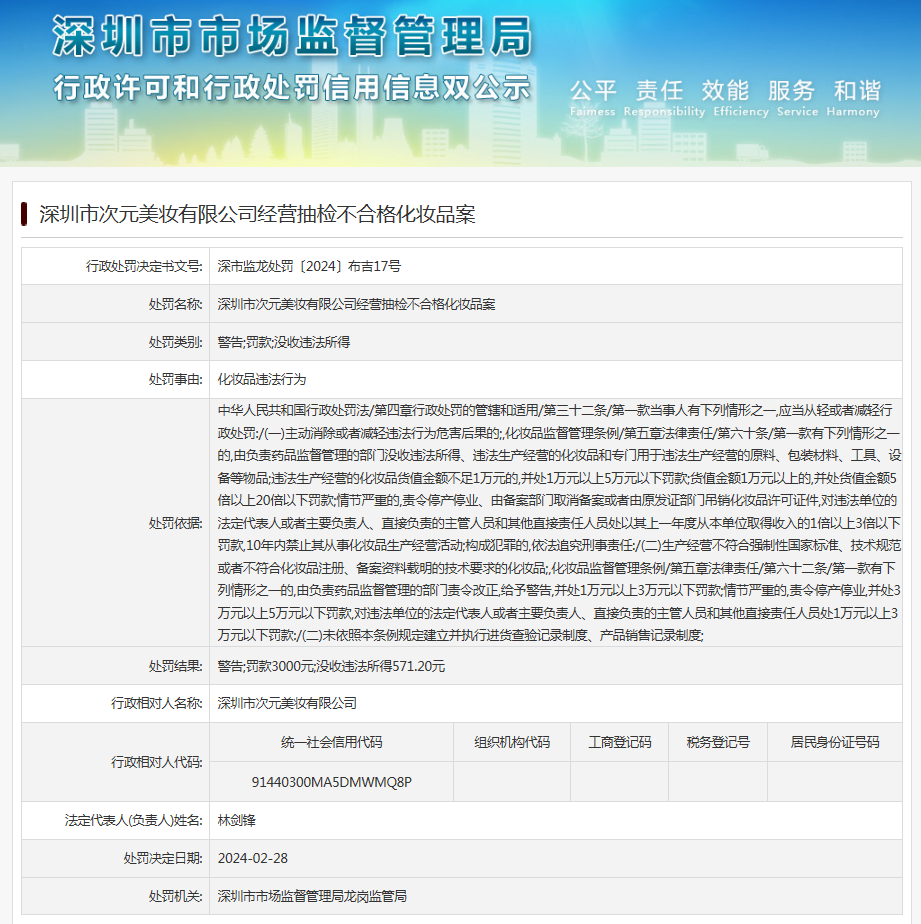This screenshot has height=924, width=921.
Task: Click the authority 深圳市市场监督管理局龙岗监管局
Action: (312, 896)
